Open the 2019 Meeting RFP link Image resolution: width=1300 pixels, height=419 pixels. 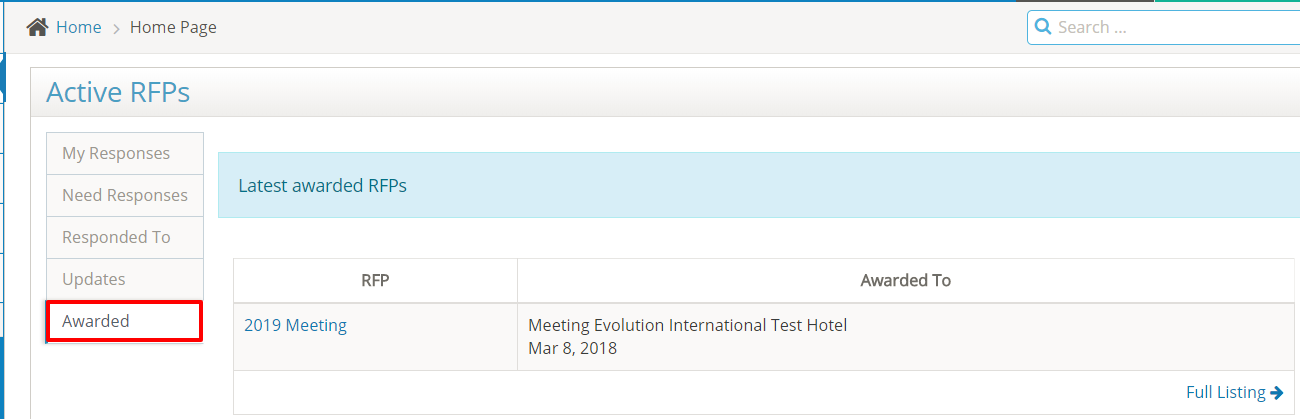click(x=295, y=325)
